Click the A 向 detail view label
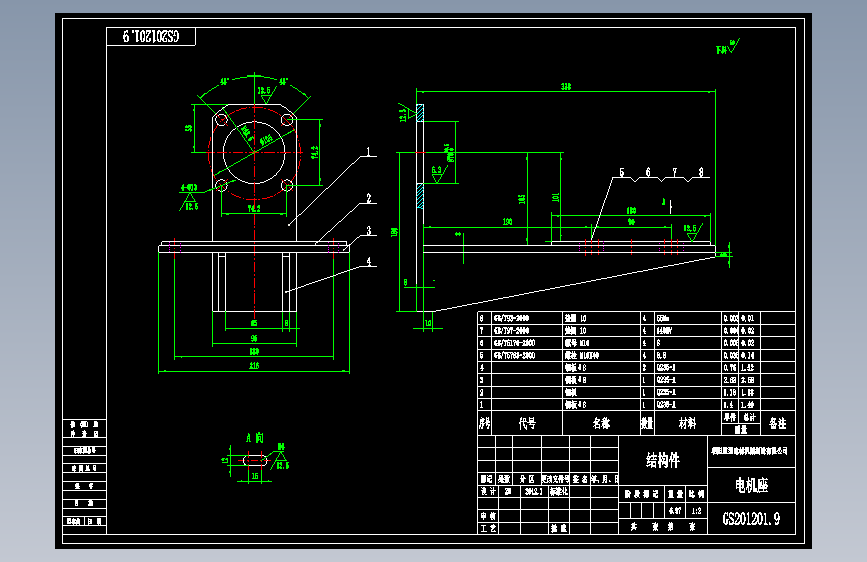 [x=254, y=438]
